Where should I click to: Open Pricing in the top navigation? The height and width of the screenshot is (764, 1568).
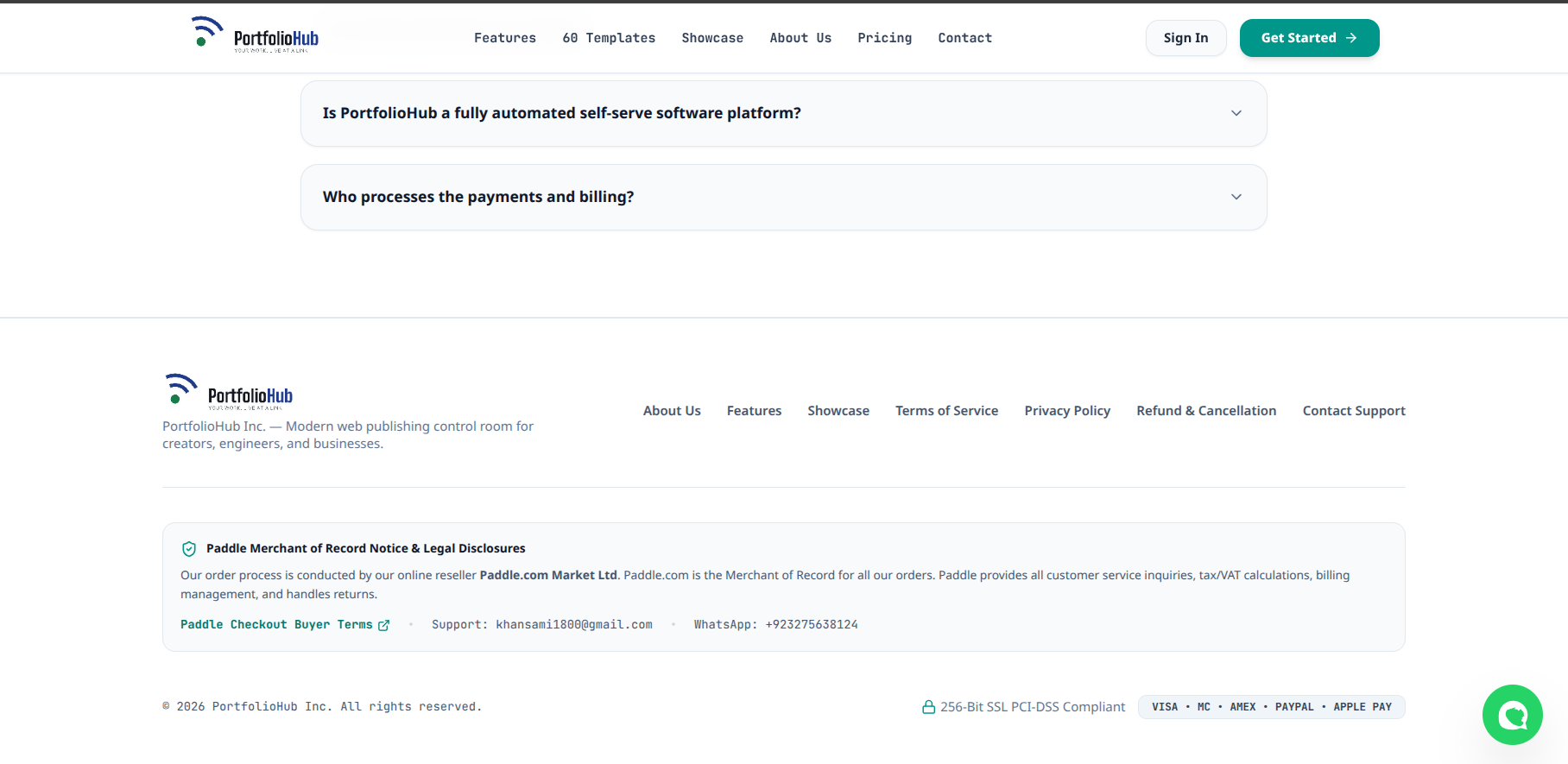click(885, 38)
